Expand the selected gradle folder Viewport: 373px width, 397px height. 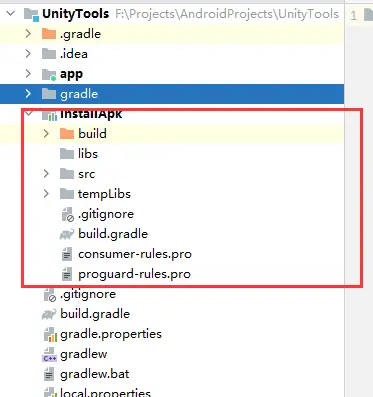click(x=28, y=94)
